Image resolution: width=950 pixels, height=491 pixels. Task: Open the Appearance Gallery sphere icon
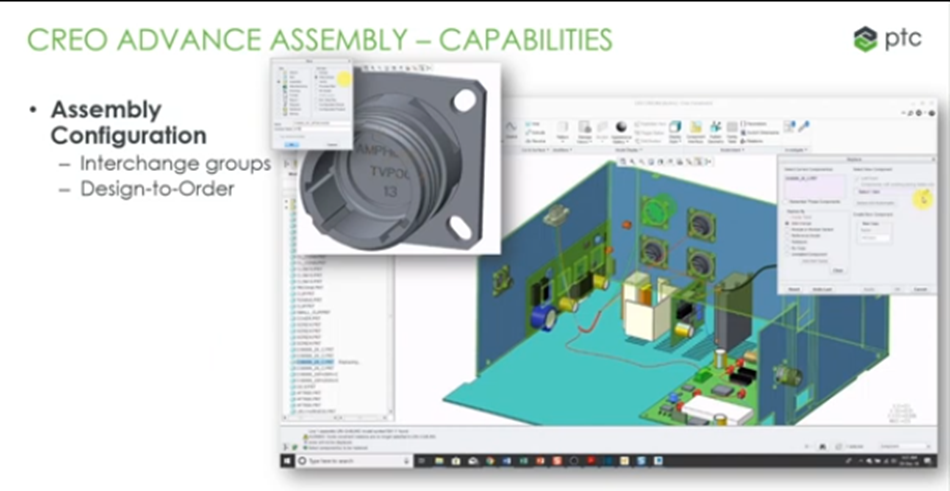coord(622,127)
